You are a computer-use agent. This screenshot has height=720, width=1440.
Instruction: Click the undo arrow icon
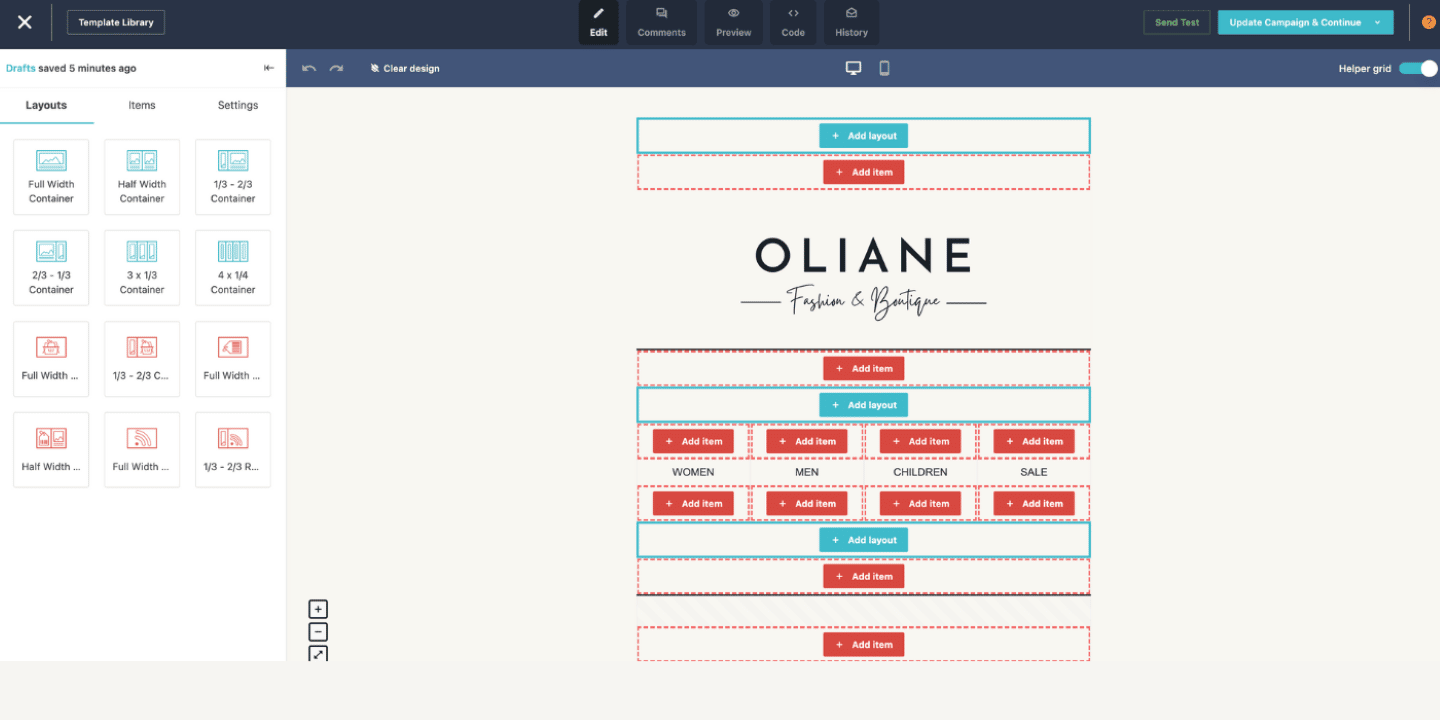tap(309, 68)
